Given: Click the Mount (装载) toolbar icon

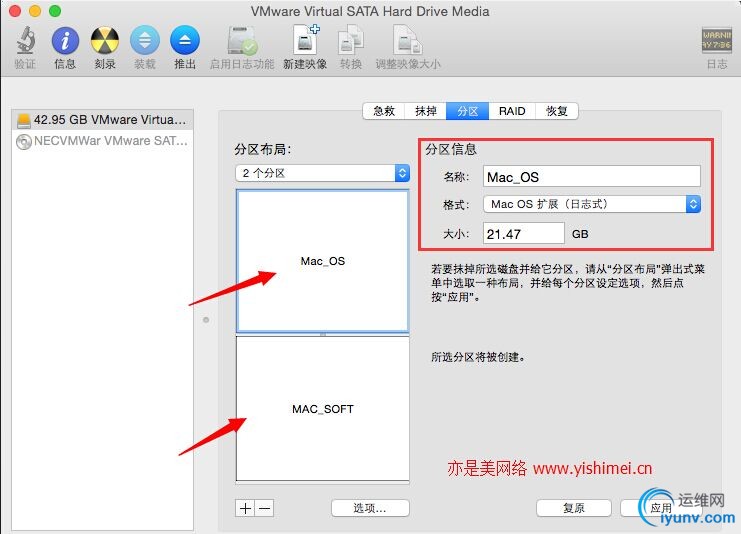Looking at the screenshot, I should click(x=145, y=41).
